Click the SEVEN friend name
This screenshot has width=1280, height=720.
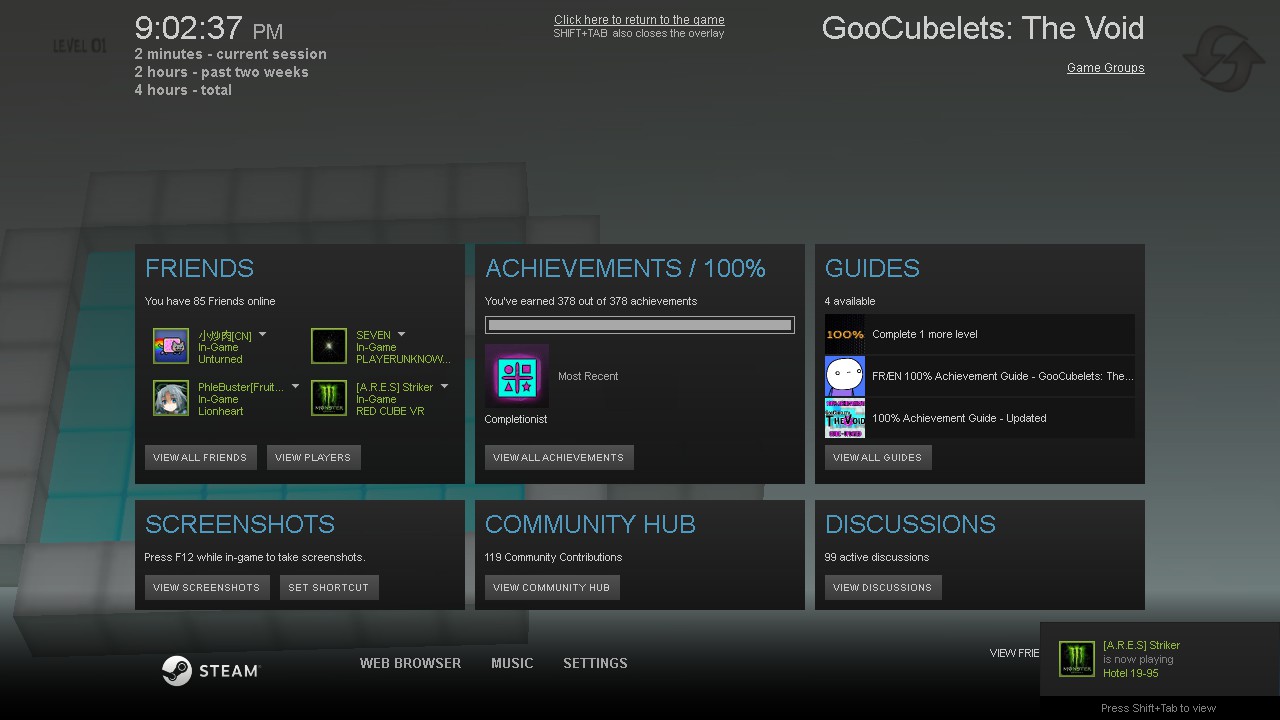pos(373,335)
